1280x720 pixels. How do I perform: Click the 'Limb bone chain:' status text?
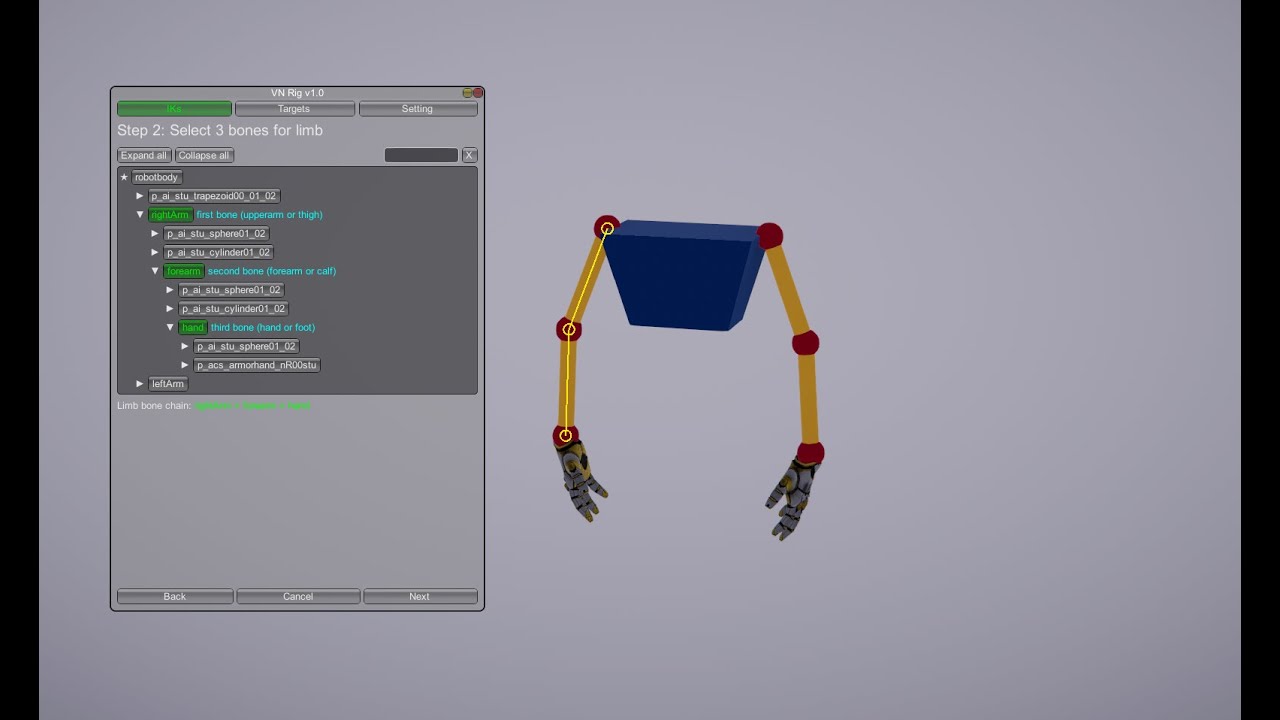point(154,406)
